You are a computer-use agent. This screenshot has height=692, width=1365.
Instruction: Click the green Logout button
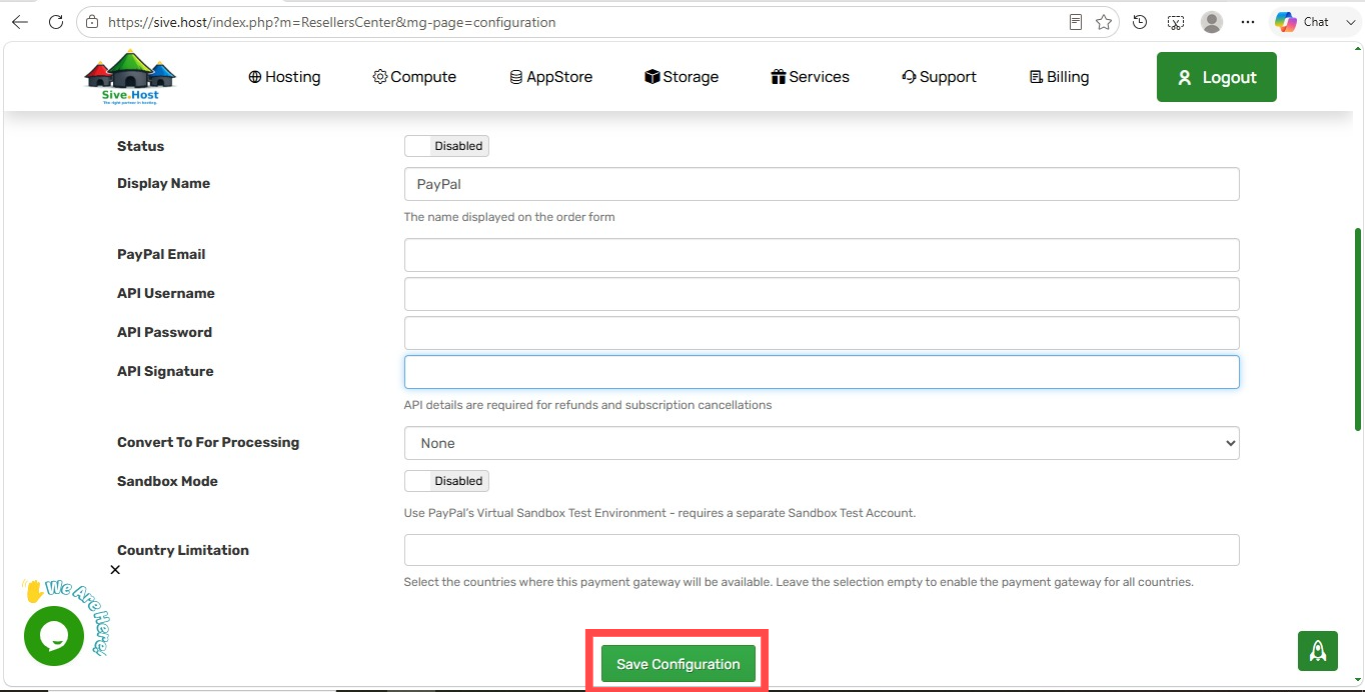point(1216,77)
